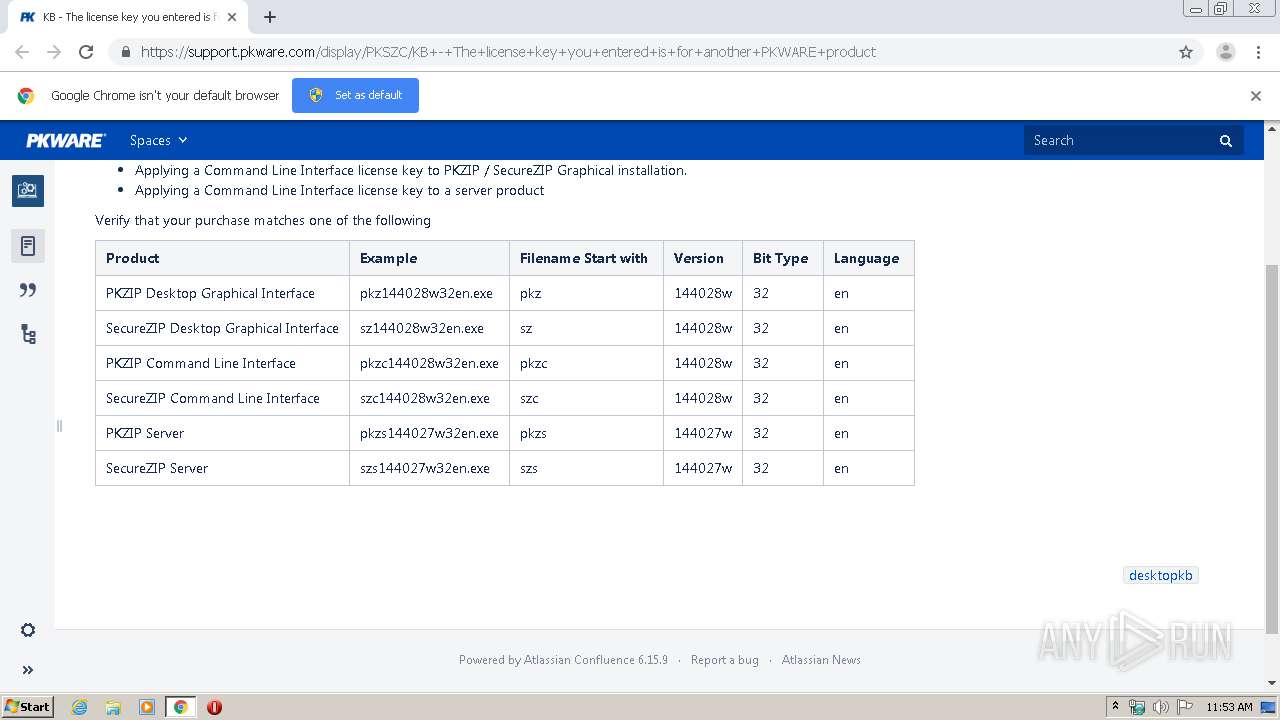Launch Internet Explorer from taskbar
This screenshot has width=1280, height=720.
tap(80, 707)
